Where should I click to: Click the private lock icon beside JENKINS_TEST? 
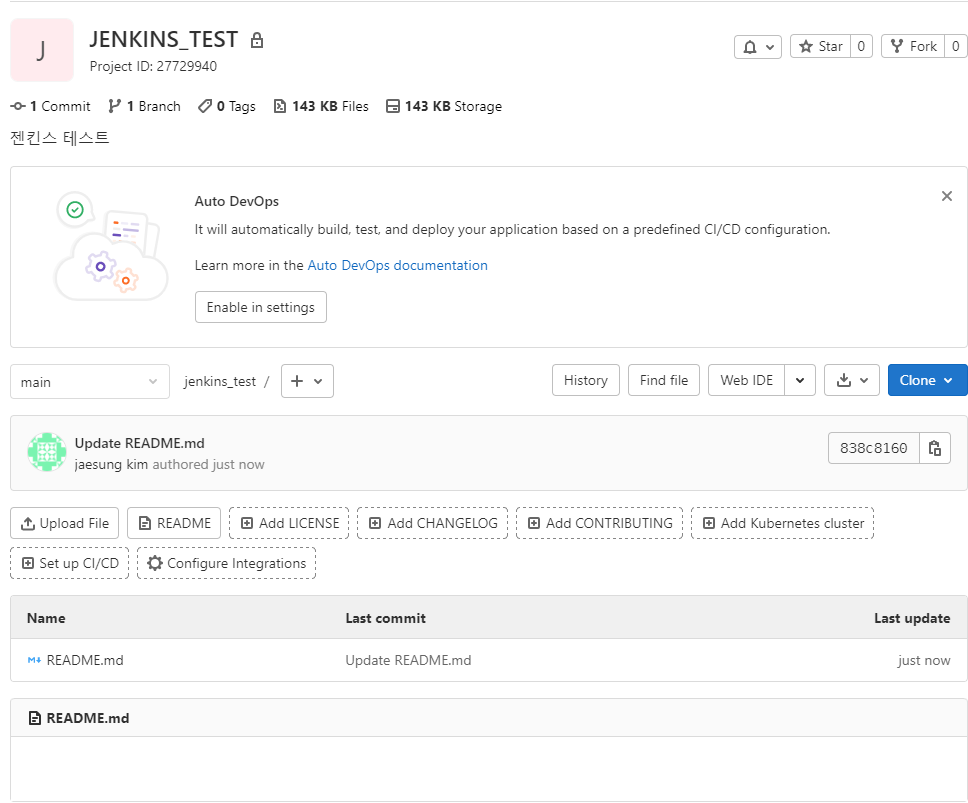(x=257, y=41)
